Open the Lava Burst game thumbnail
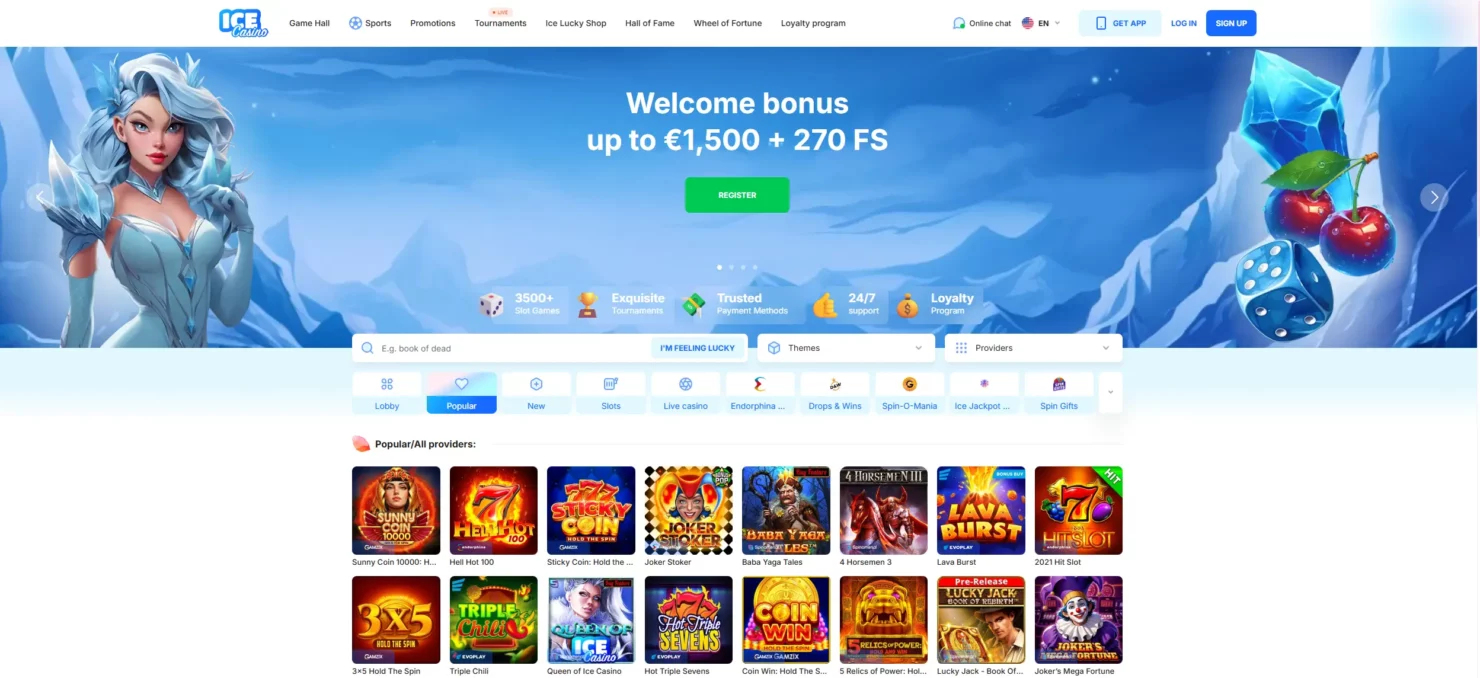1480x678 pixels. pos(981,510)
